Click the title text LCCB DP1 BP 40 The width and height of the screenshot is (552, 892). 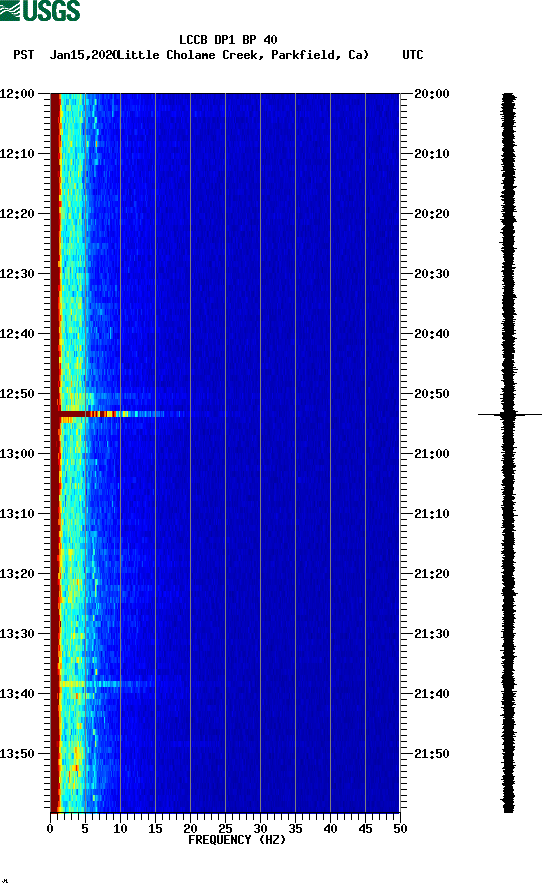point(228,40)
